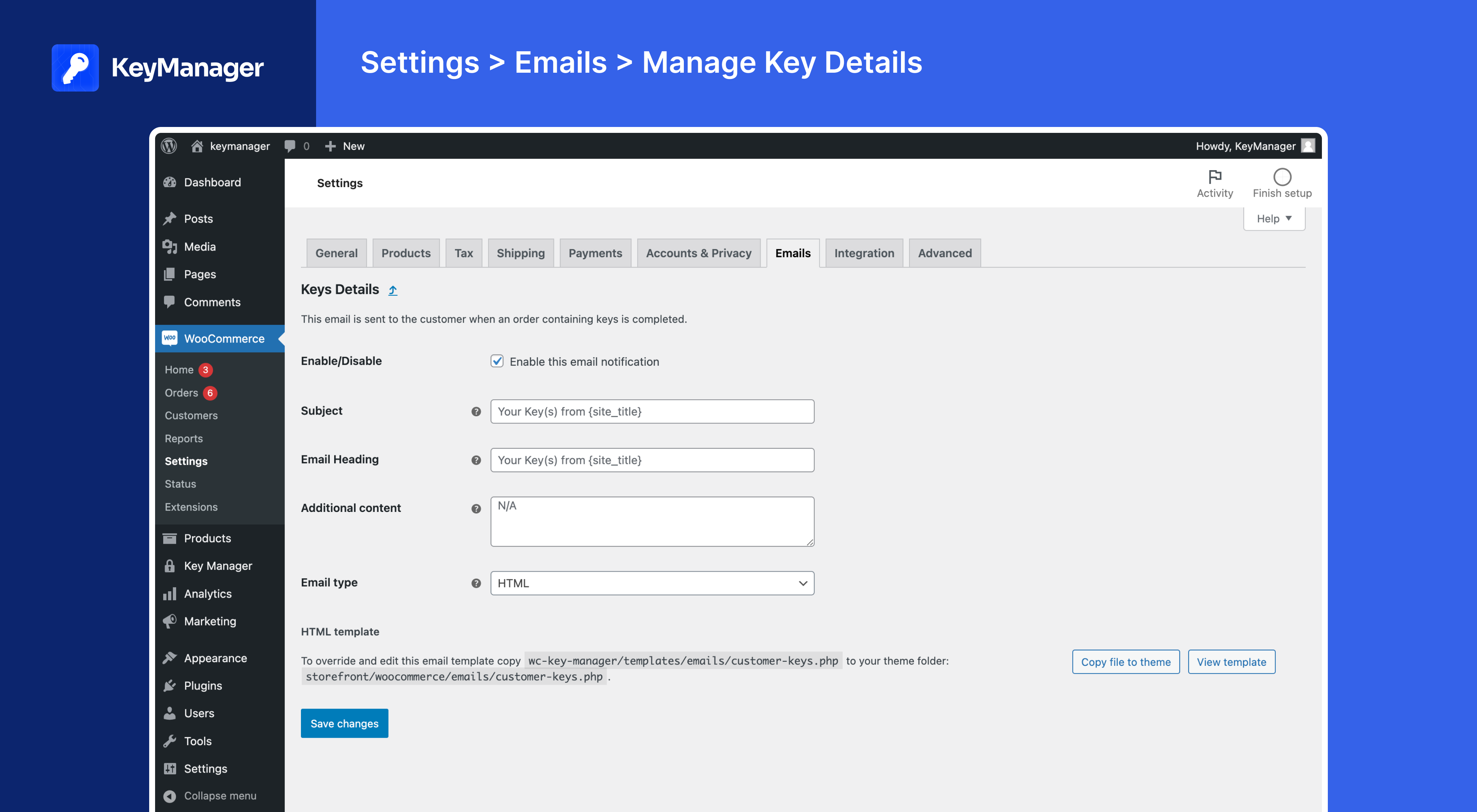1477x812 pixels.
Task: Click the WordPress logo in admin bar
Action: [169, 146]
